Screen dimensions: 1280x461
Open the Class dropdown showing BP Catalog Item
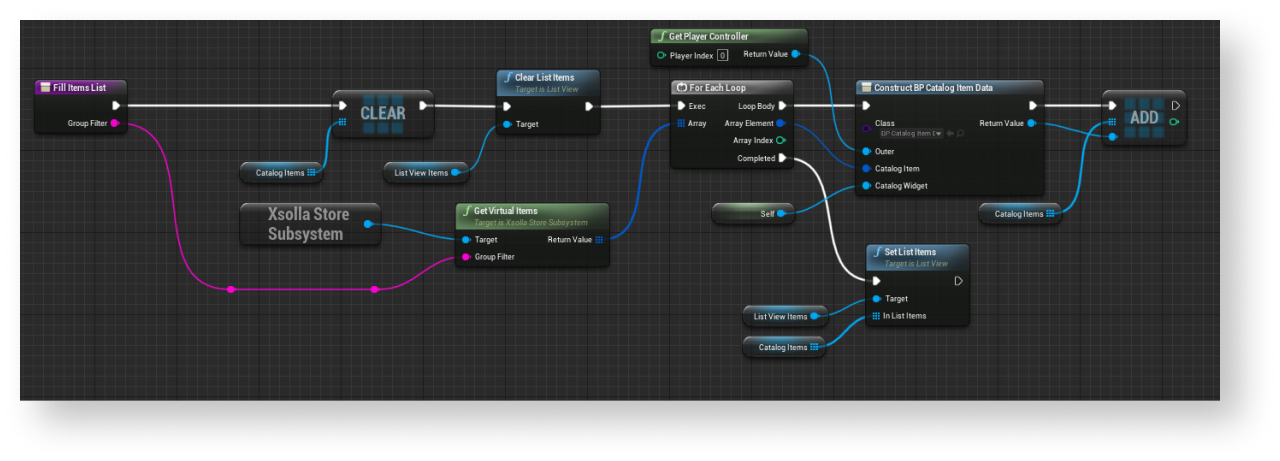(x=910, y=133)
